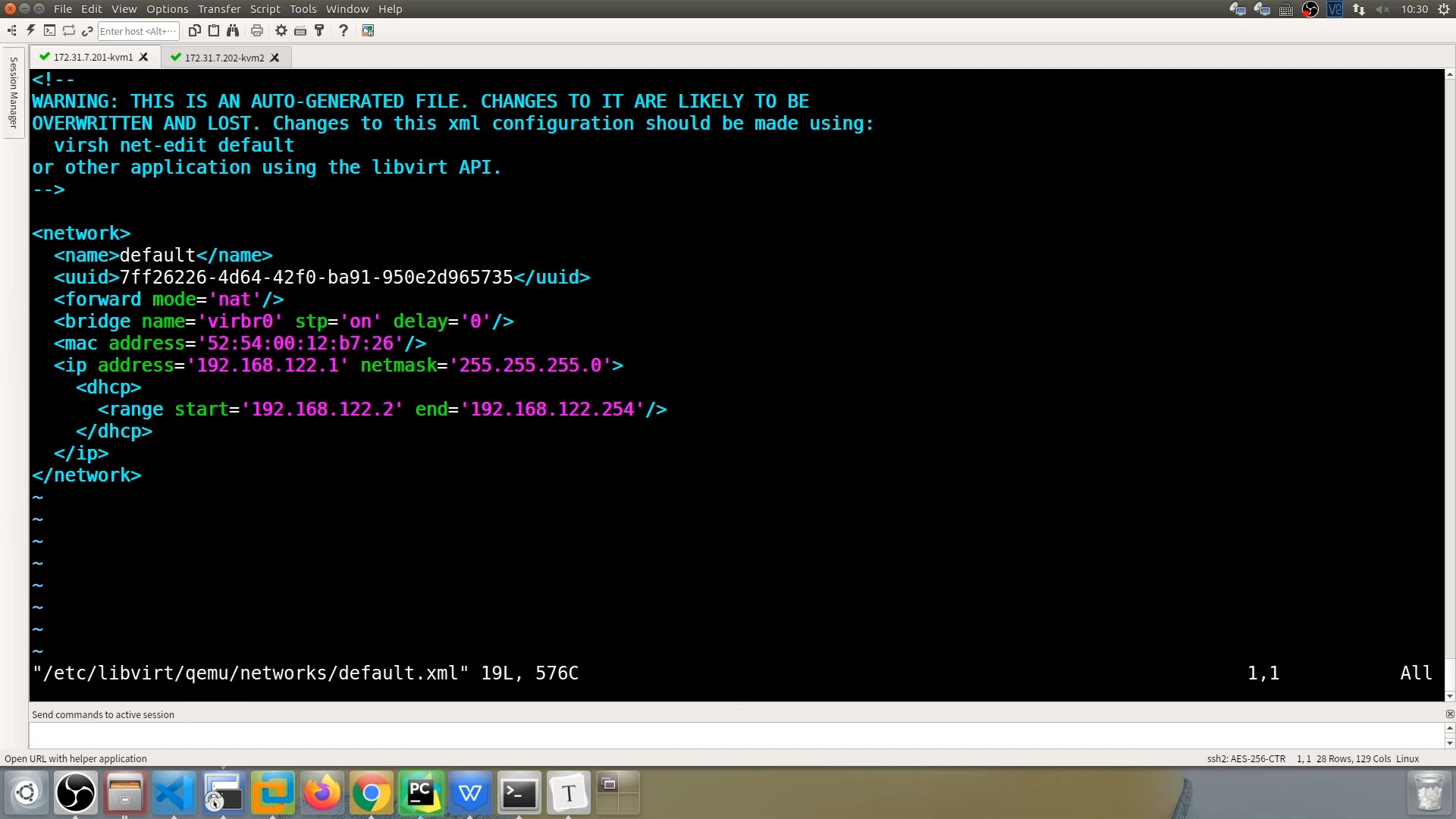Click the Reconnect arrows toolbar icon
1456x819 pixels.
tap(68, 30)
